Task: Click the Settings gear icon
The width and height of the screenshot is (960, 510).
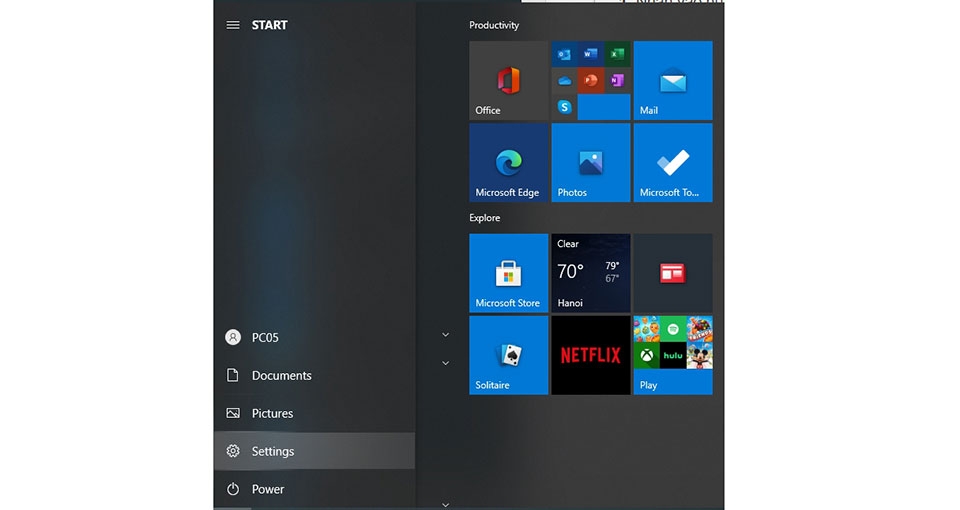Action: (233, 451)
